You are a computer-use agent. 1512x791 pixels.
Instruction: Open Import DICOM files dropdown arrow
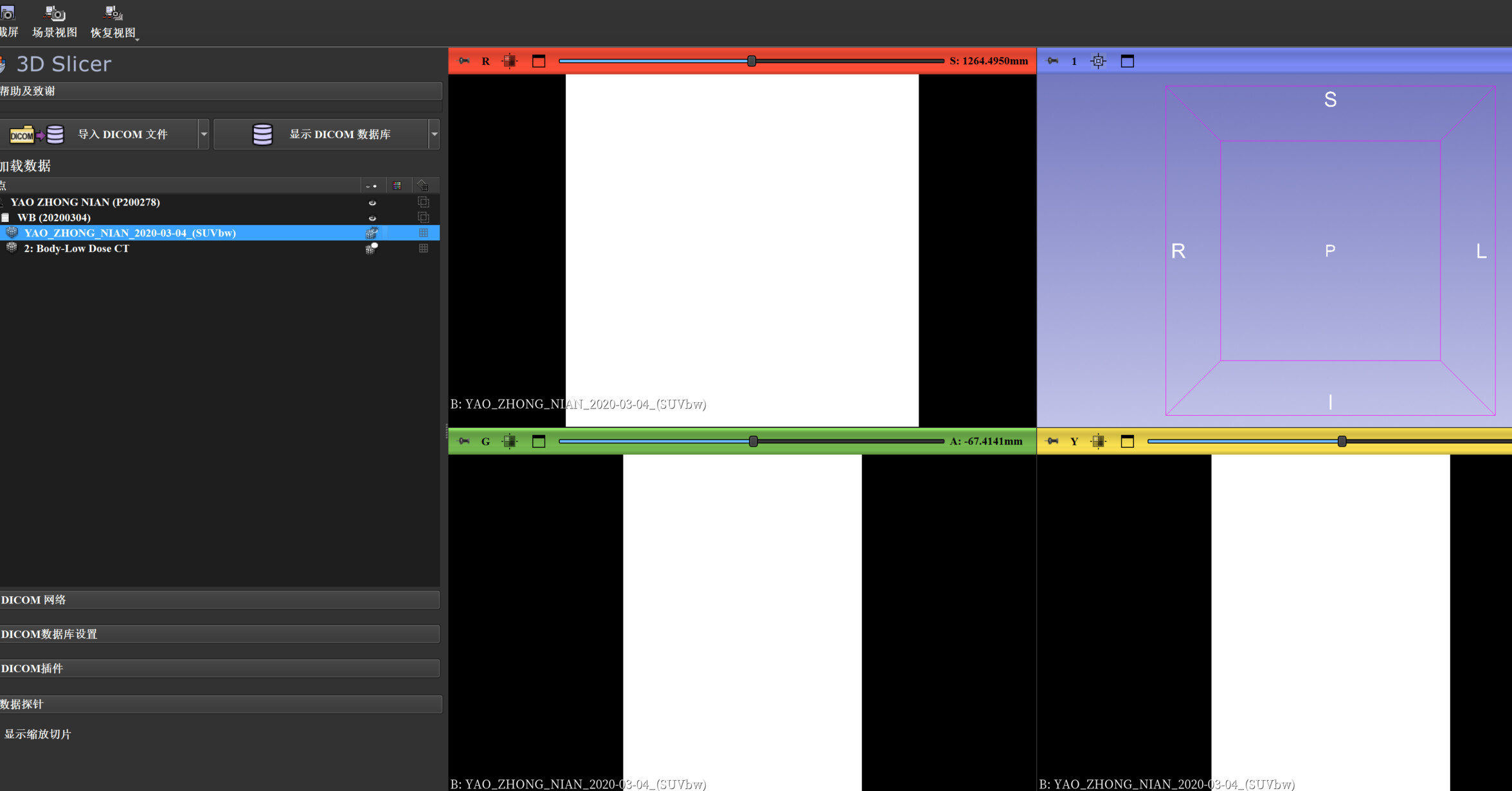(x=204, y=134)
